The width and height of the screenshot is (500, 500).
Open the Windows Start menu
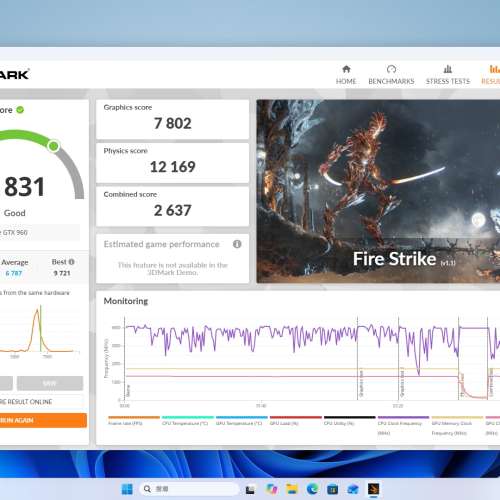(x=127, y=489)
